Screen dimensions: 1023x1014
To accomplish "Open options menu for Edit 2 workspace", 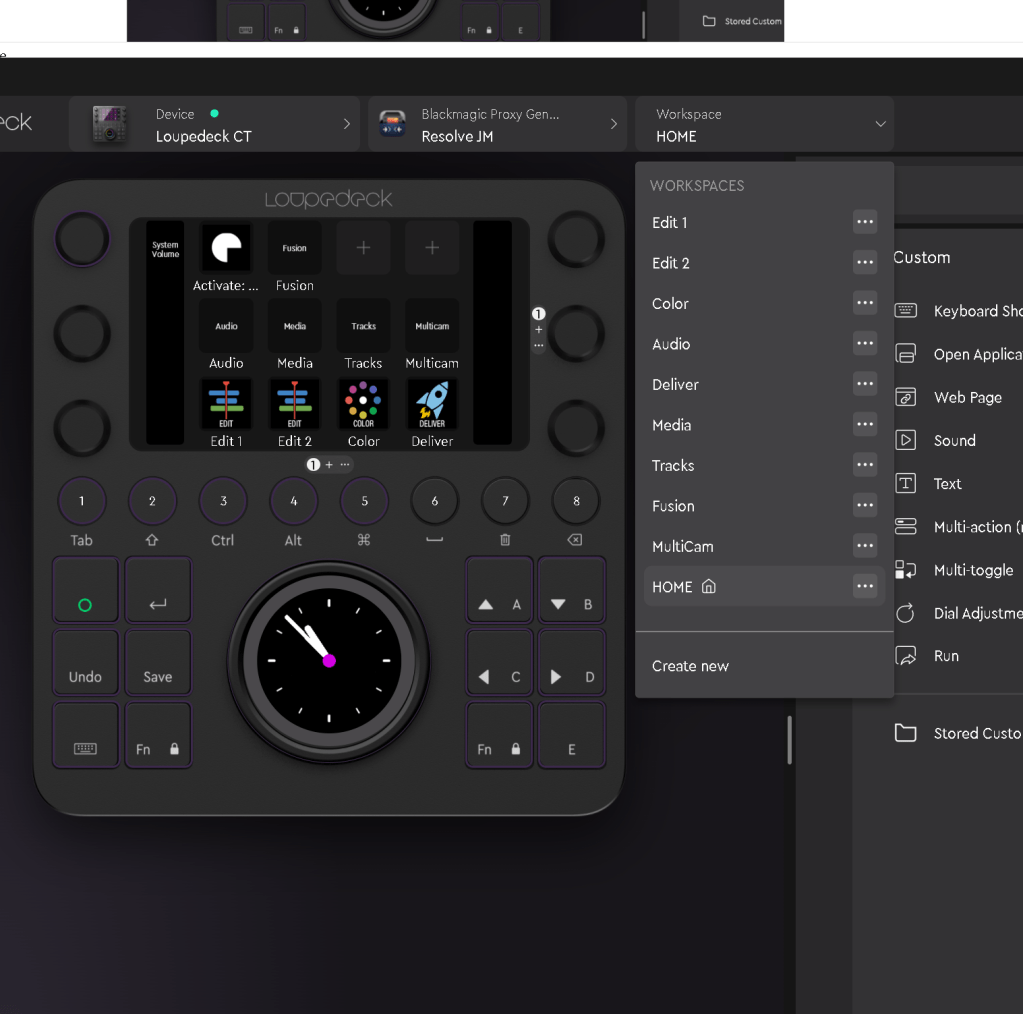I will pos(865,262).
